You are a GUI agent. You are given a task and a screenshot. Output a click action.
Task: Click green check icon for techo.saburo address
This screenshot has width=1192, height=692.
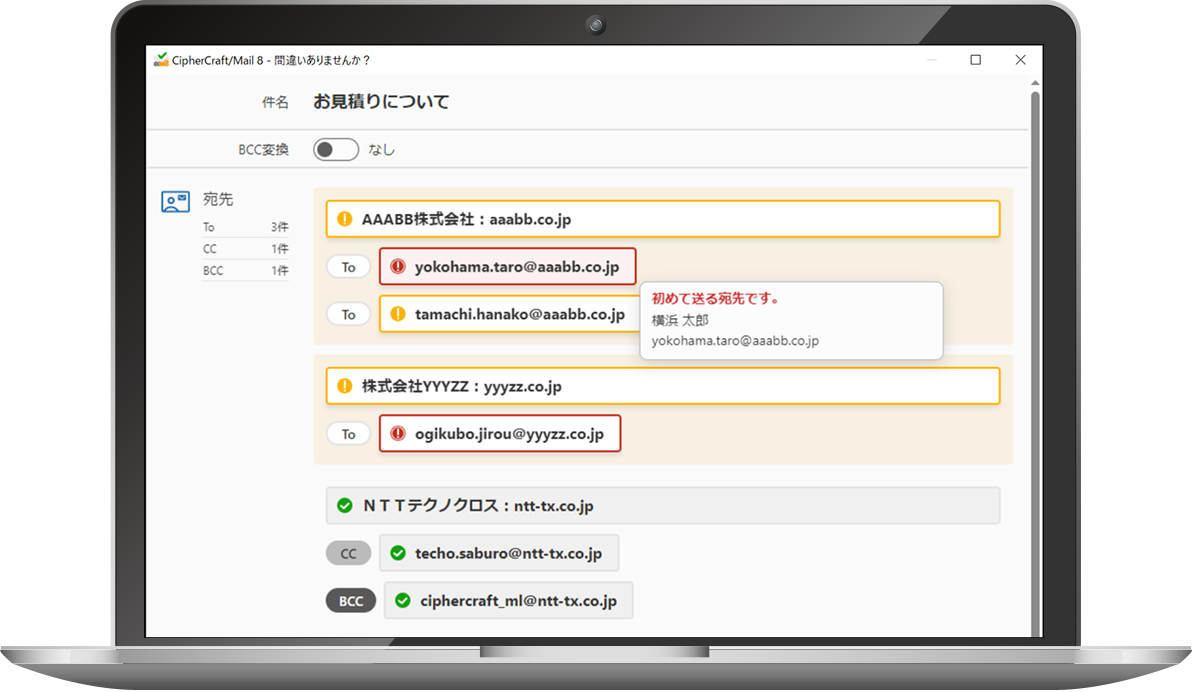pos(398,553)
